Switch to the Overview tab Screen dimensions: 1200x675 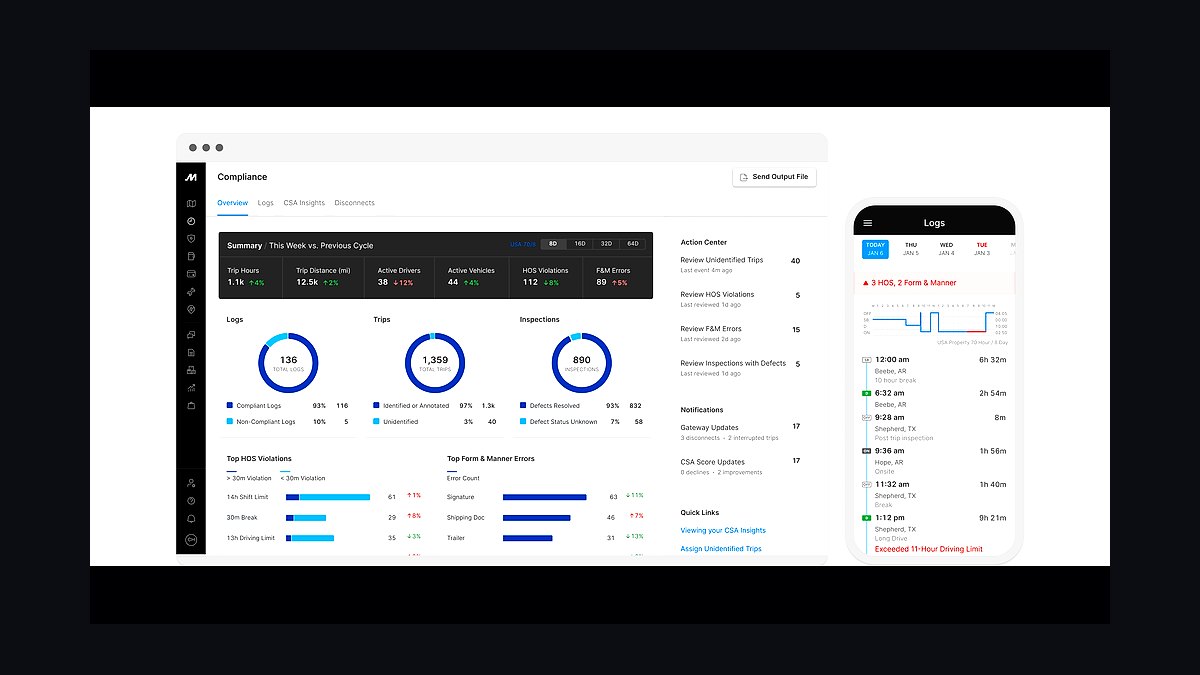tap(233, 203)
